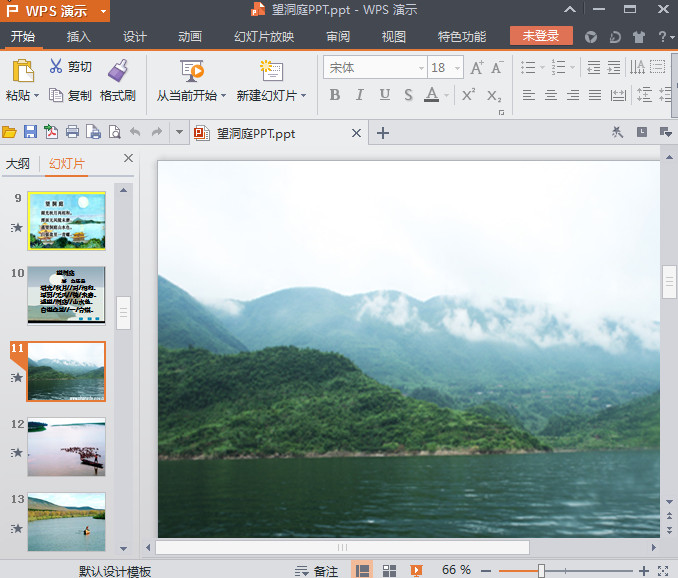Image resolution: width=678 pixels, height=578 pixels.
Task: Export to PDF icon in quick toolbar
Action: tap(51, 132)
